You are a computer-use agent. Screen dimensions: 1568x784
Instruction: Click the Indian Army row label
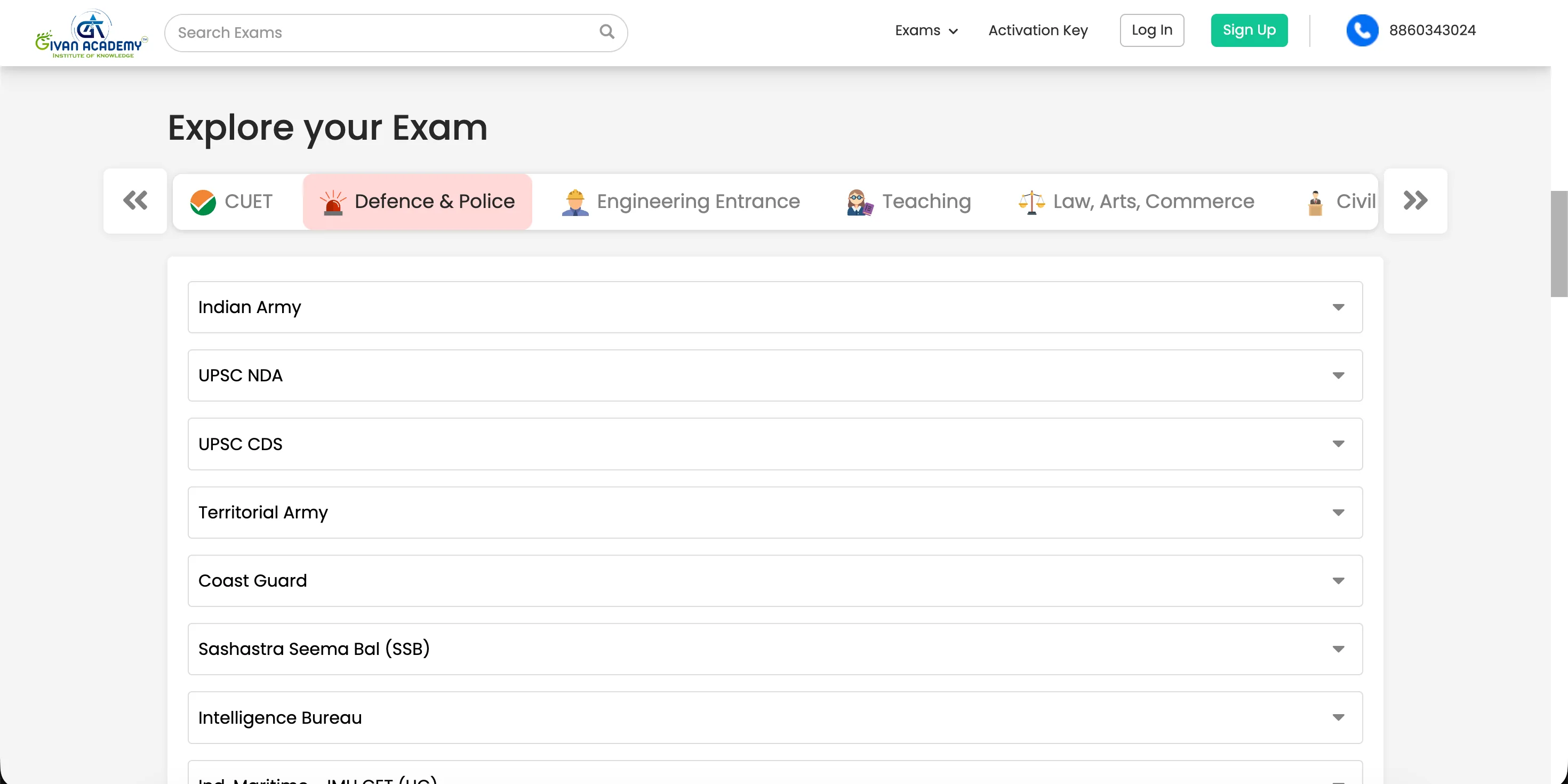point(250,307)
